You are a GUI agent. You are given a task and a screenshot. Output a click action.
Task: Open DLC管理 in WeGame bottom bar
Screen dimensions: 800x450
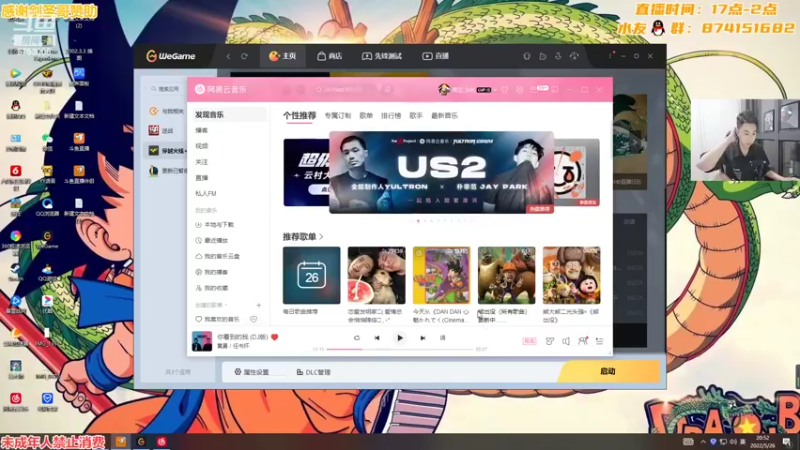pos(313,372)
